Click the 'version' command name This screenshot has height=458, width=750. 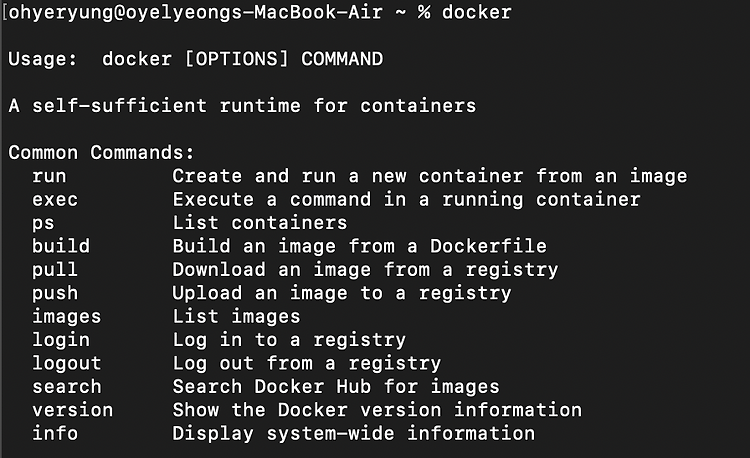pyautogui.click(x=72, y=410)
